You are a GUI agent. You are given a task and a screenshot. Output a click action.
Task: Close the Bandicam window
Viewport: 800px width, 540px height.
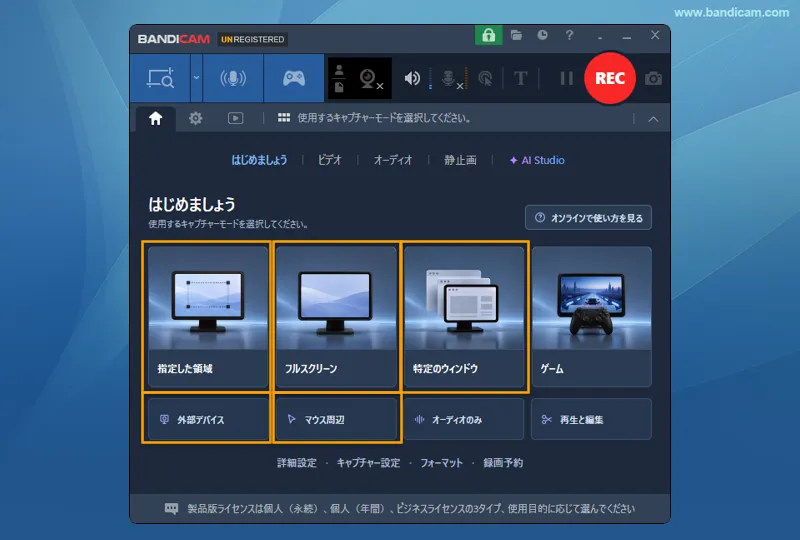655,35
